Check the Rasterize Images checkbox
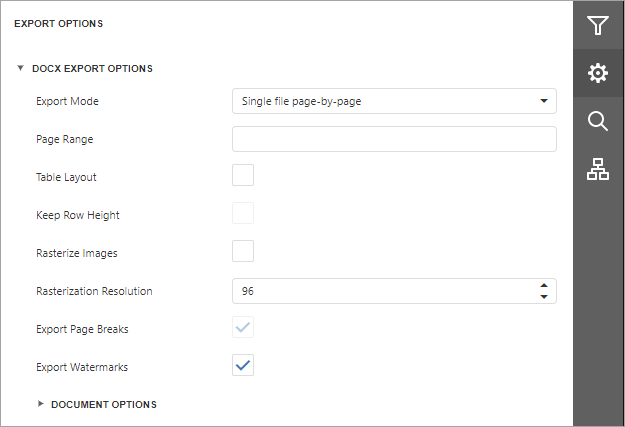The image size is (625, 427). [x=243, y=252]
